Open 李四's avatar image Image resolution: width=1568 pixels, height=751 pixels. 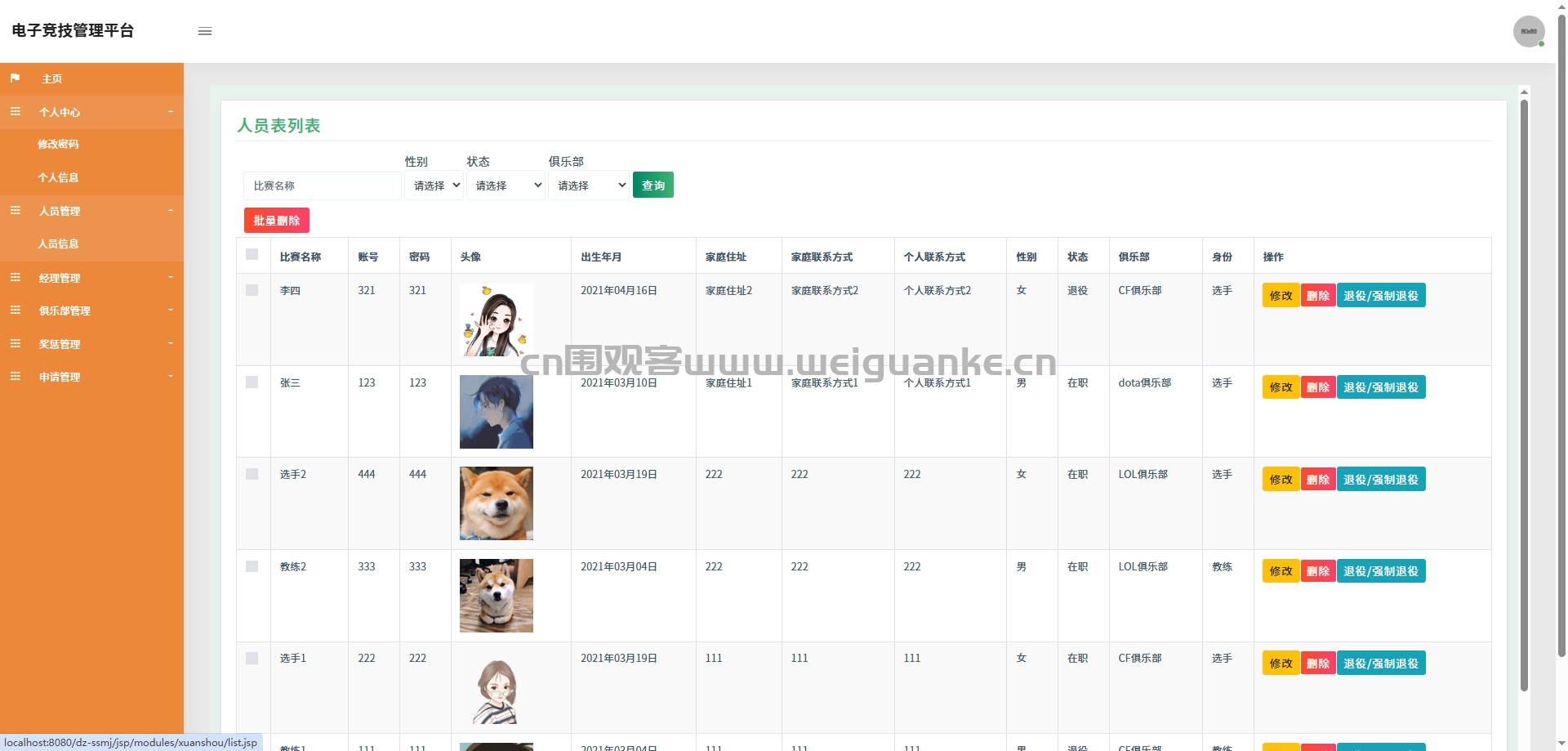[496, 320]
